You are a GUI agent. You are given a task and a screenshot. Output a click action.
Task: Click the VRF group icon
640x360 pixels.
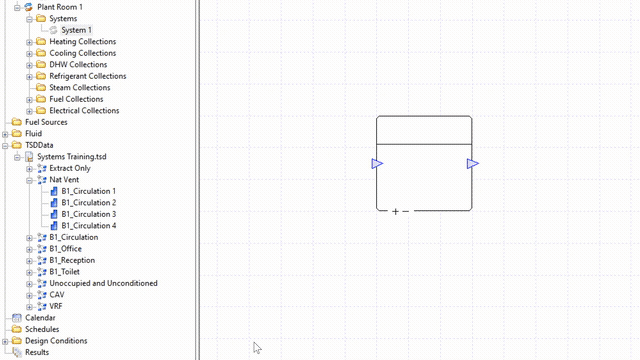42,306
